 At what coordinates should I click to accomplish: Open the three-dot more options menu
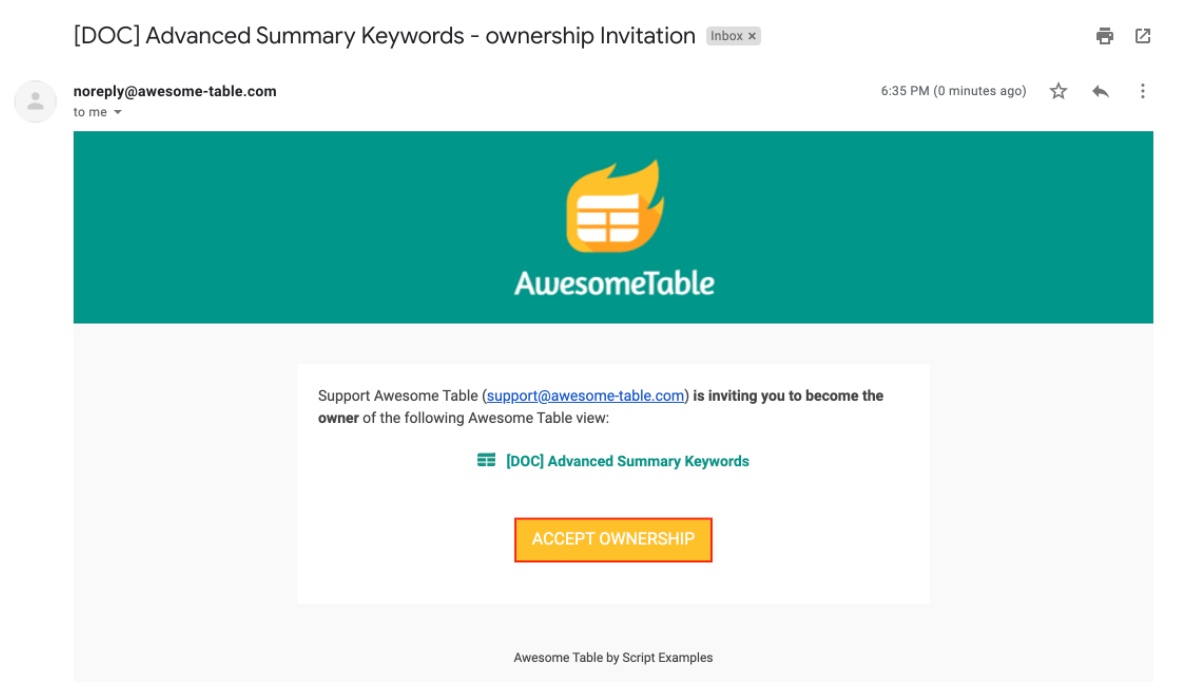pos(1142,91)
